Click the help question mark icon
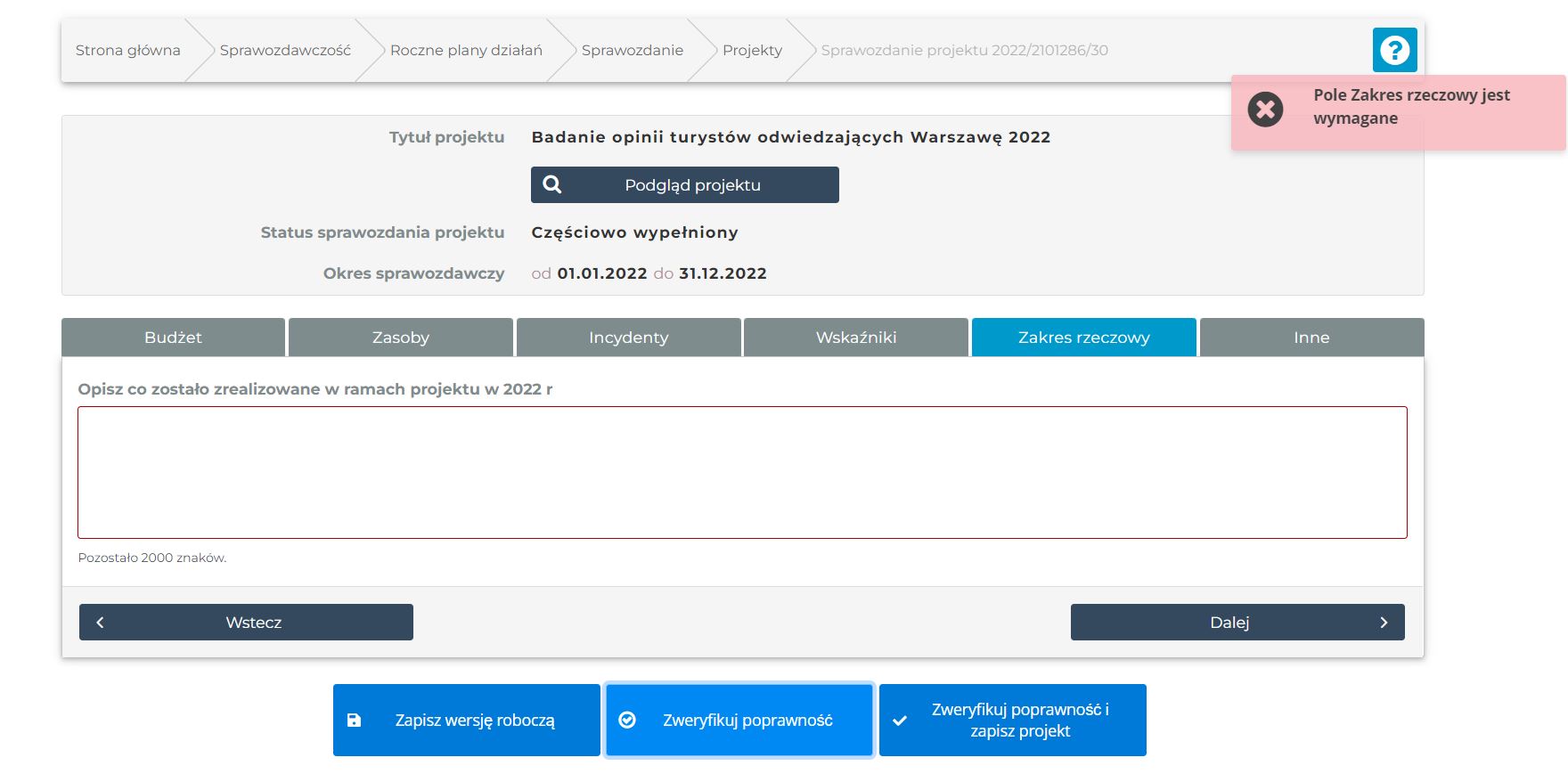 [x=1394, y=50]
